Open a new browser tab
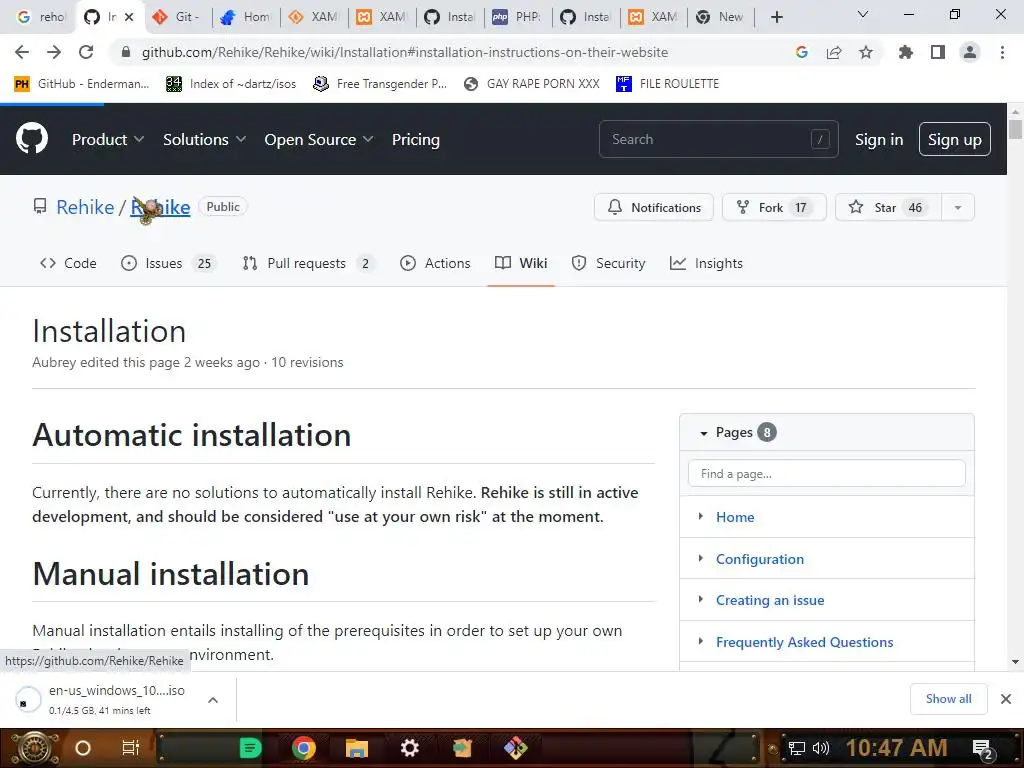Image resolution: width=1024 pixels, height=768 pixels. pyautogui.click(x=776, y=17)
